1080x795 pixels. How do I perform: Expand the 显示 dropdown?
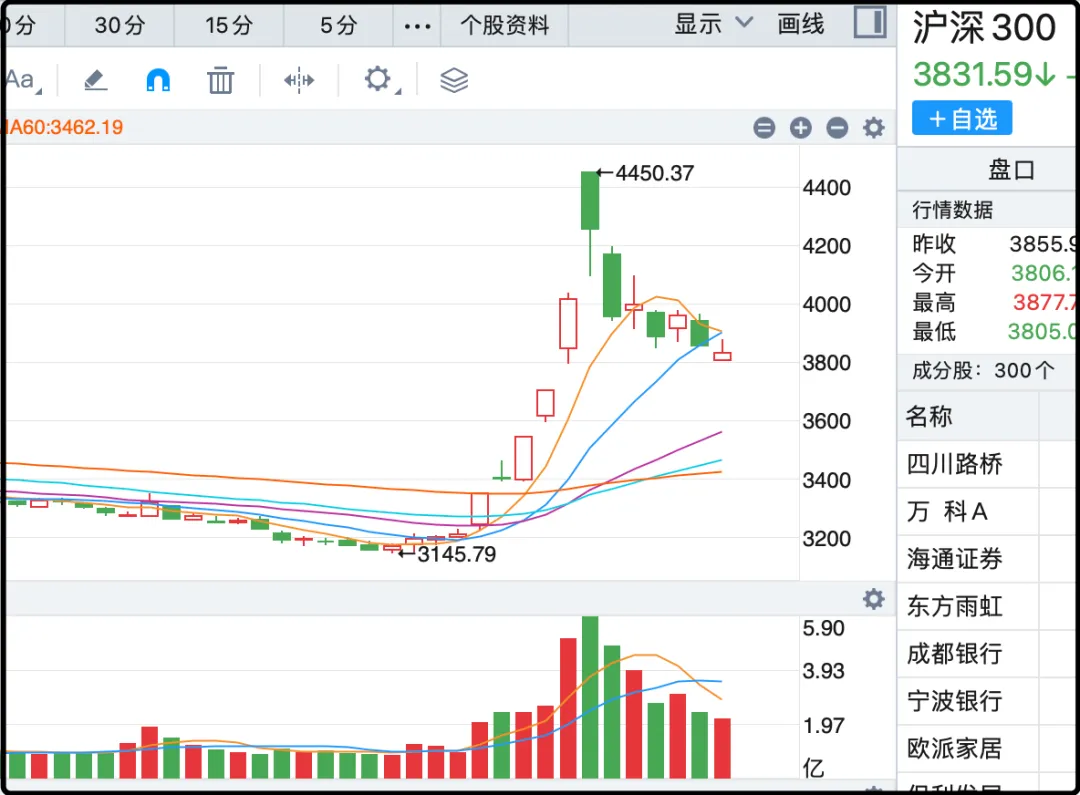pyautogui.click(x=713, y=25)
